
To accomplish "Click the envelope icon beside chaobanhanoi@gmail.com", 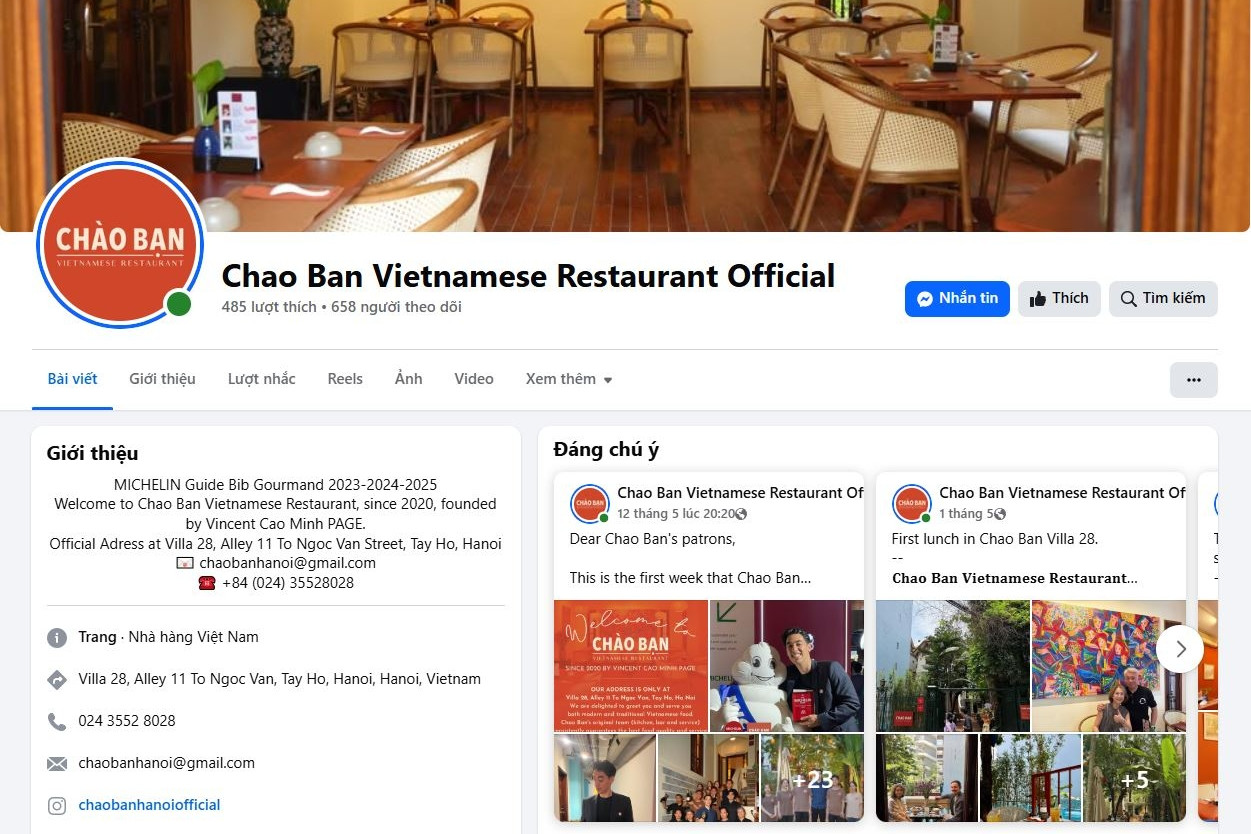I will click(x=57, y=763).
